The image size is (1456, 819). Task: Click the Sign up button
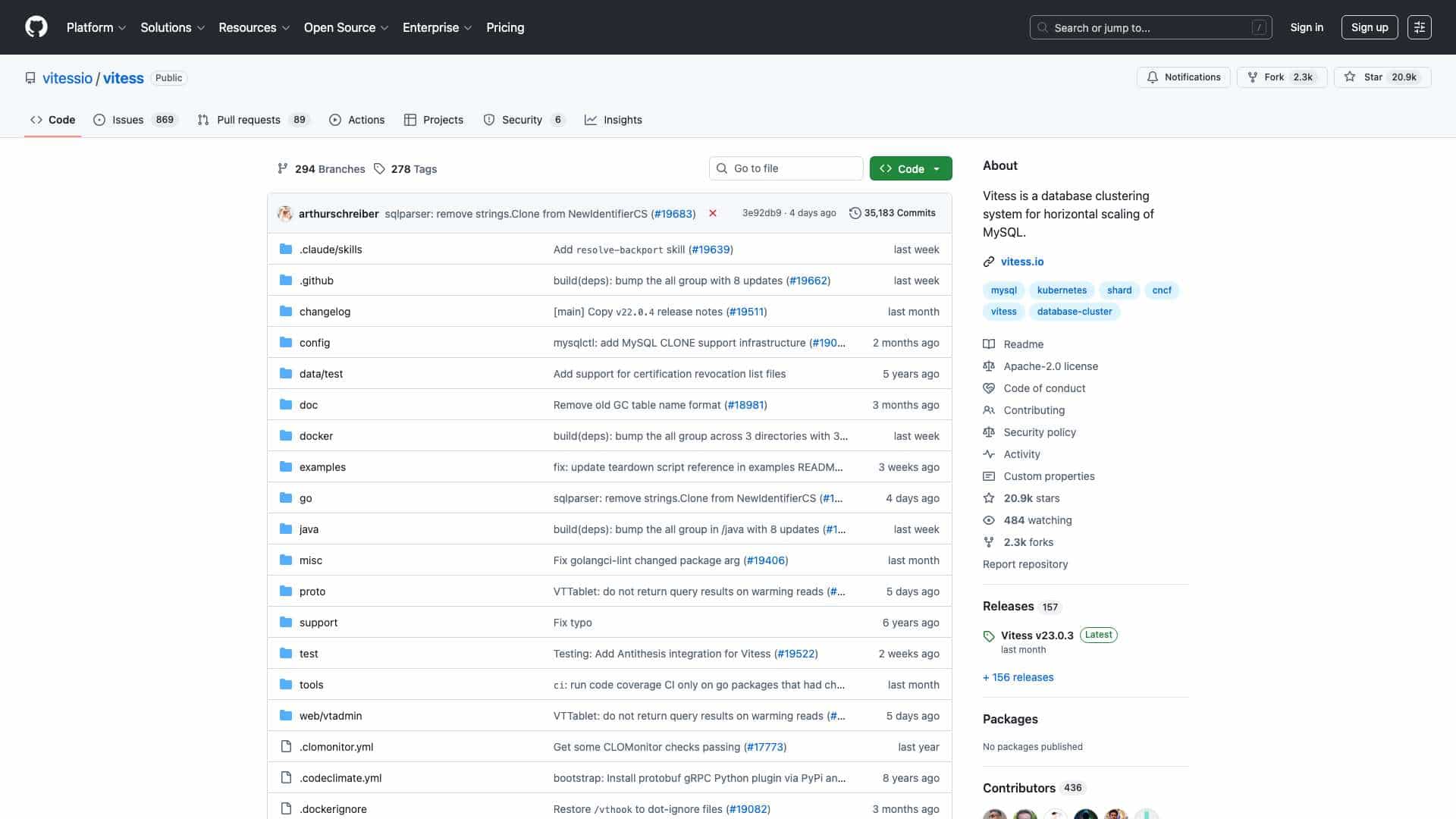1370,27
